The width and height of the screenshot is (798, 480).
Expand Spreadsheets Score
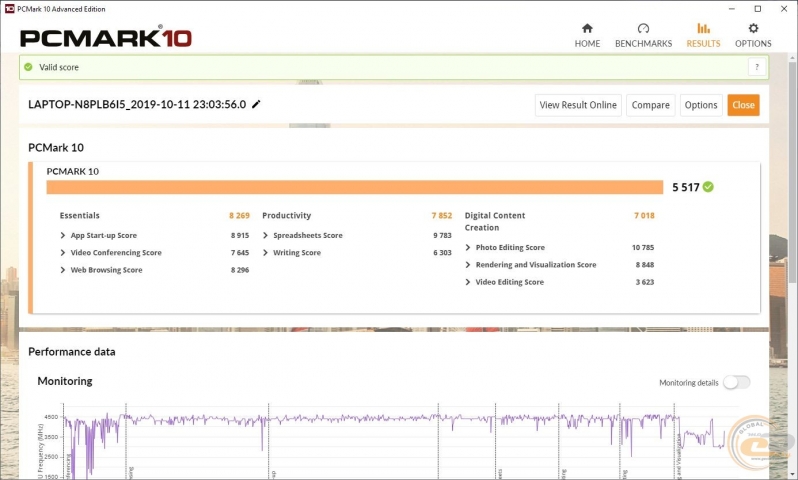click(x=265, y=235)
